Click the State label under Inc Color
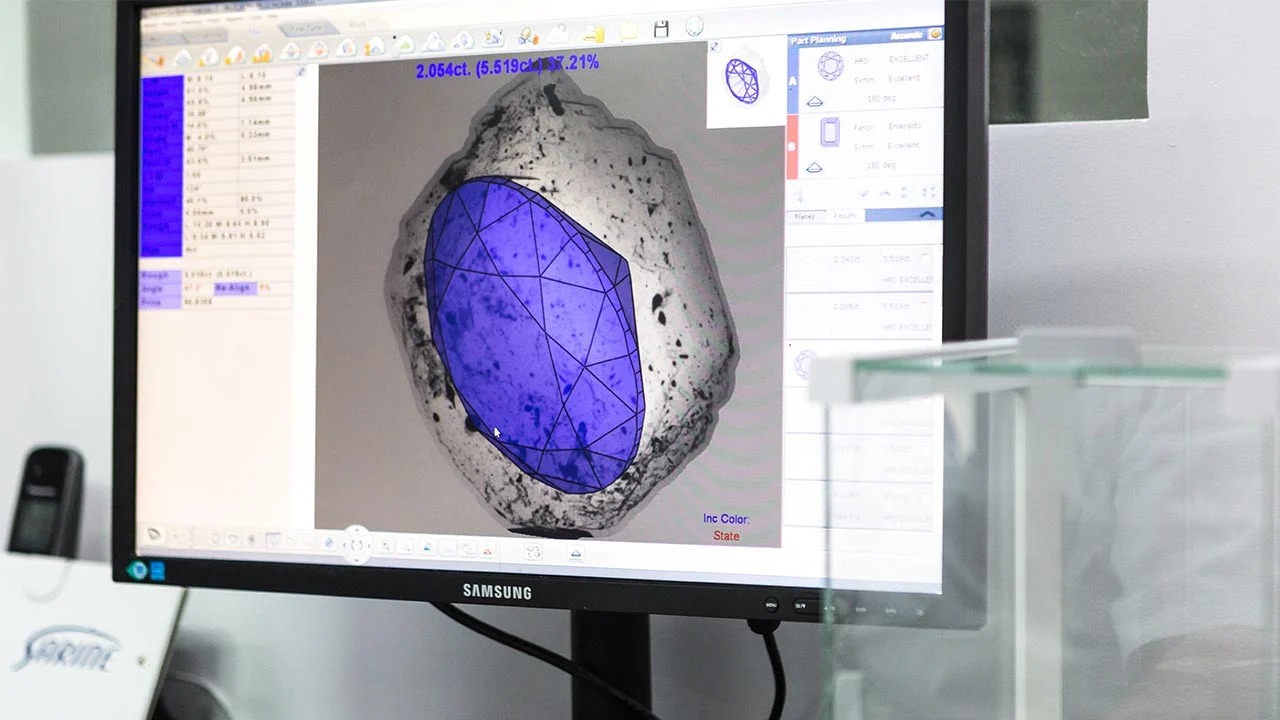The image size is (1280, 720). [726, 536]
